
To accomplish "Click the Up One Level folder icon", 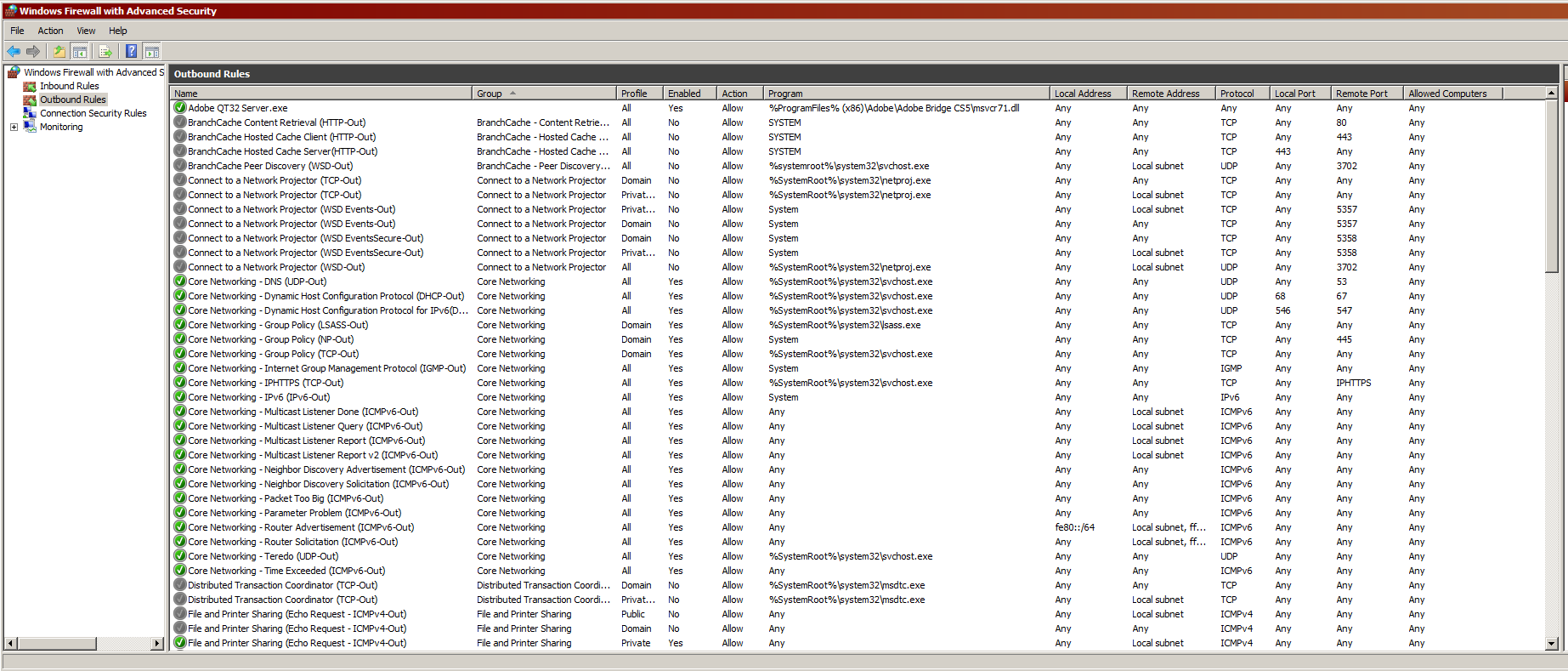I will point(59,52).
